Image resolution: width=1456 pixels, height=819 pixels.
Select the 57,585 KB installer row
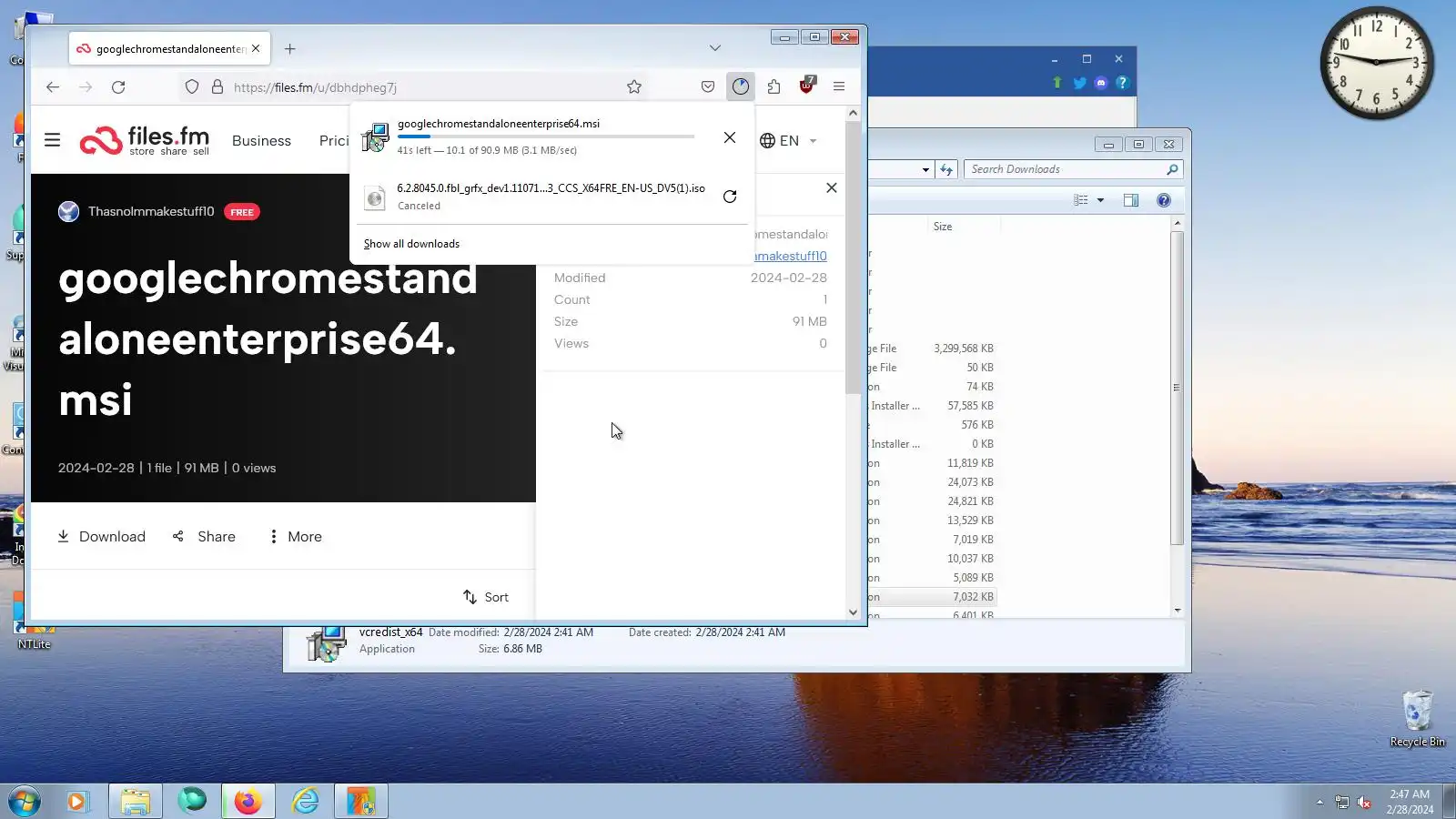[x=932, y=406]
